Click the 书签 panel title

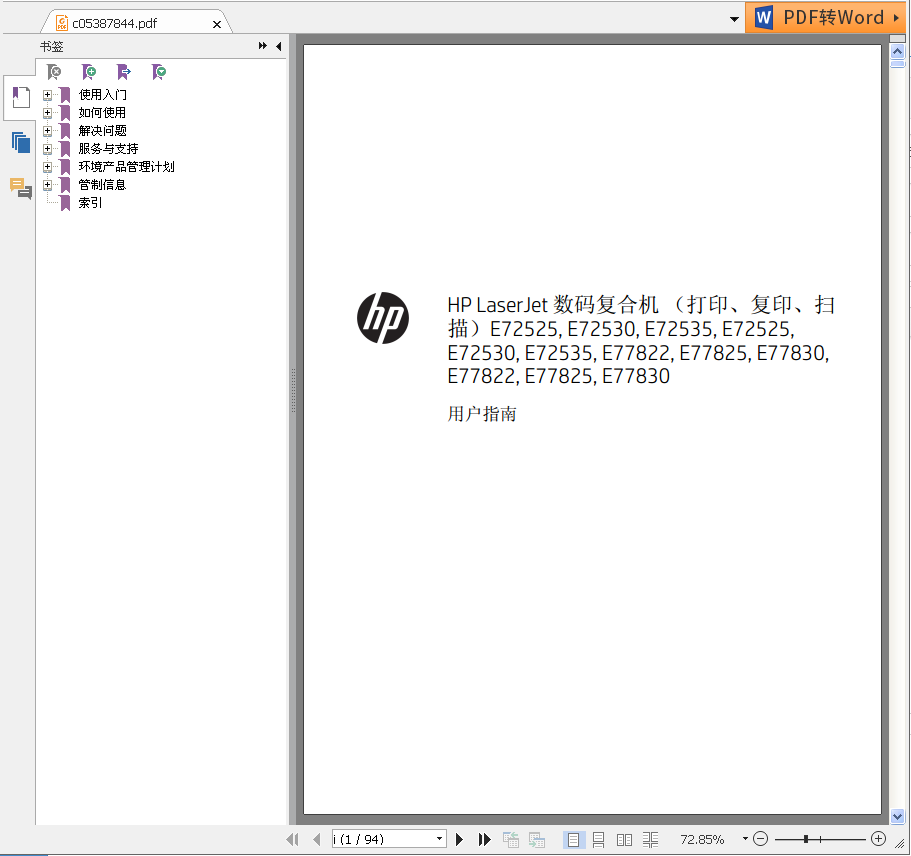[52, 46]
